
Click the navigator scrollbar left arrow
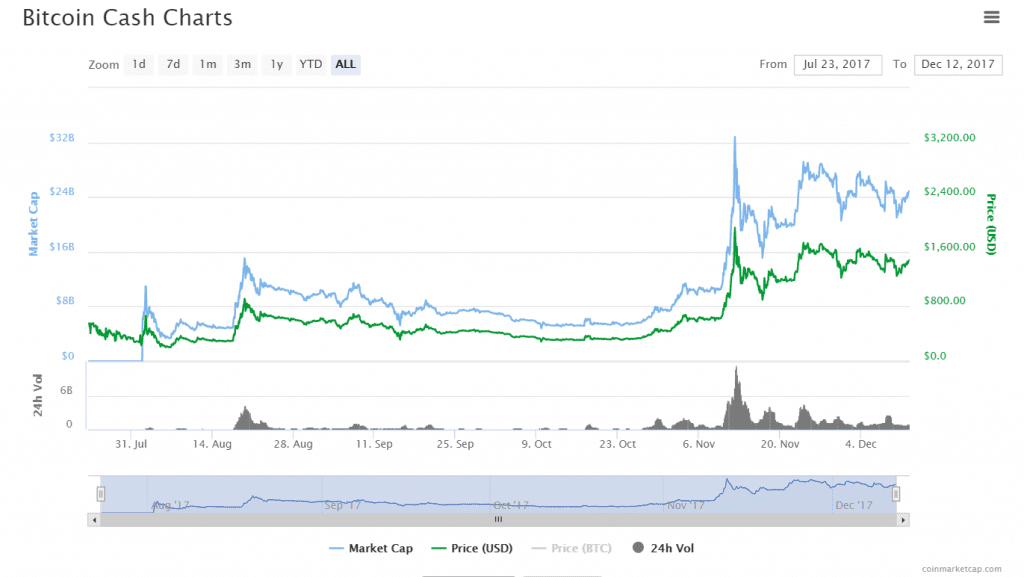click(x=94, y=520)
